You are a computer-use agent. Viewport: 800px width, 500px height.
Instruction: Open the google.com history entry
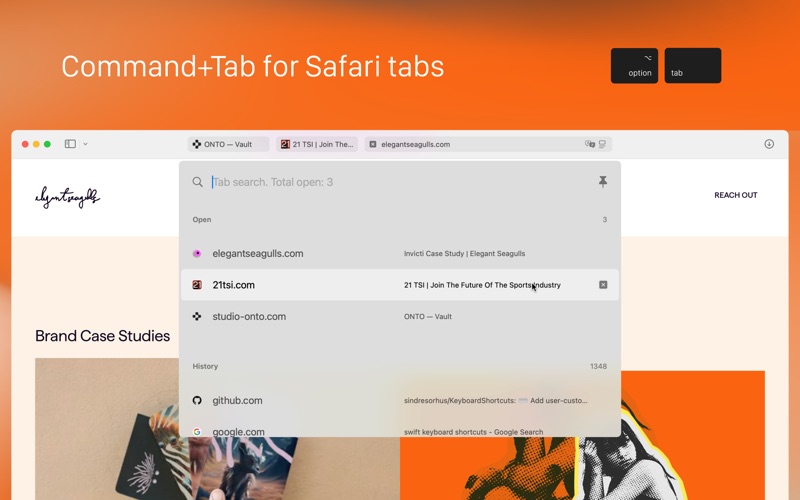tap(400, 430)
